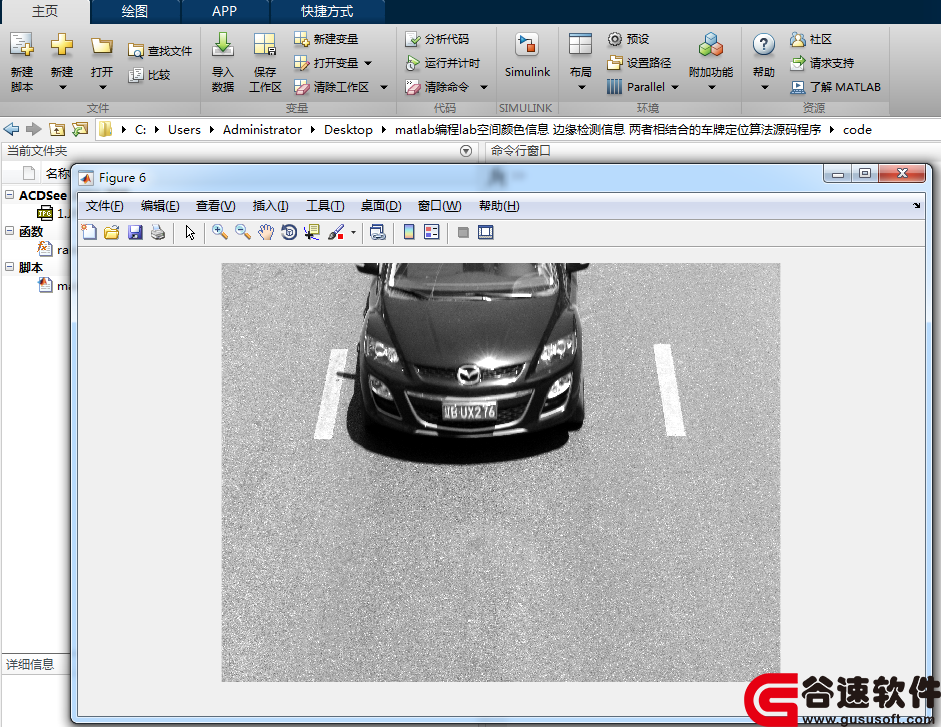The width and height of the screenshot is (941, 727).
Task: Save workspace with 保存工作区
Action: pyautogui.click(x=265, y=62)
